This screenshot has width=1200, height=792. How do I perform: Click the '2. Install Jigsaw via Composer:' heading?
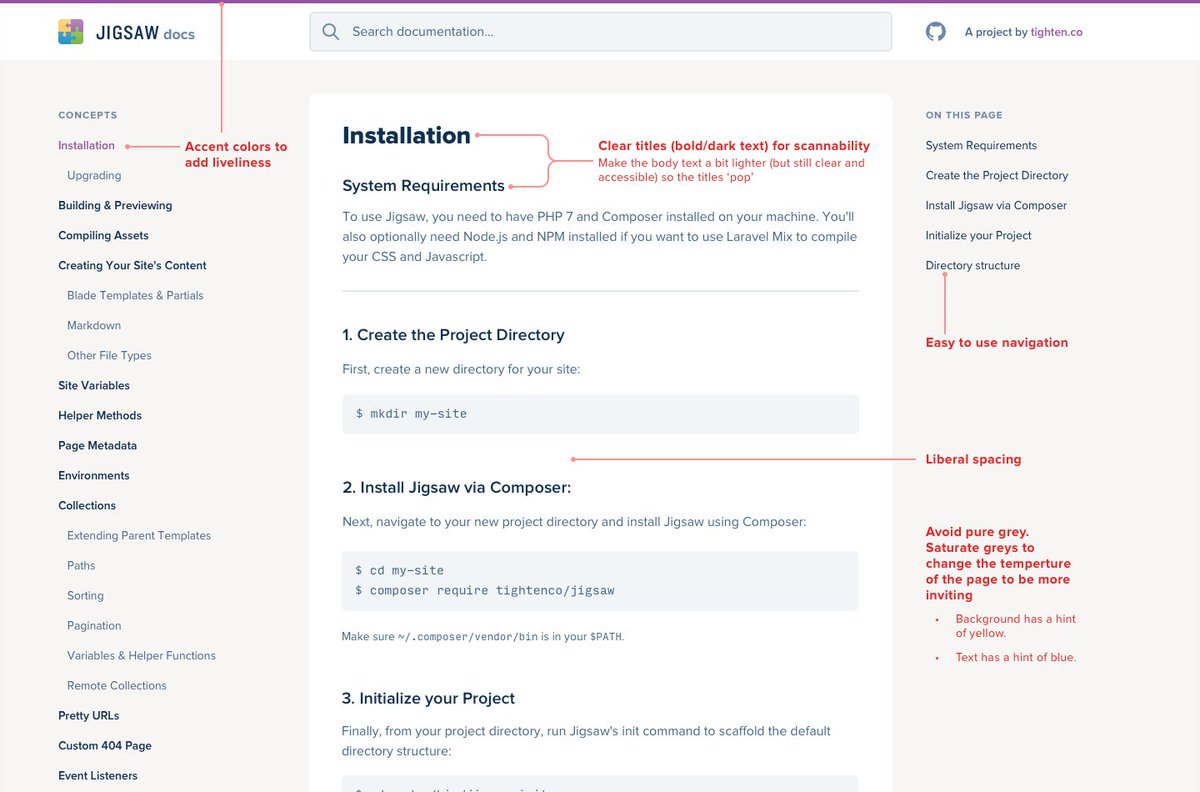coord(456,488)
